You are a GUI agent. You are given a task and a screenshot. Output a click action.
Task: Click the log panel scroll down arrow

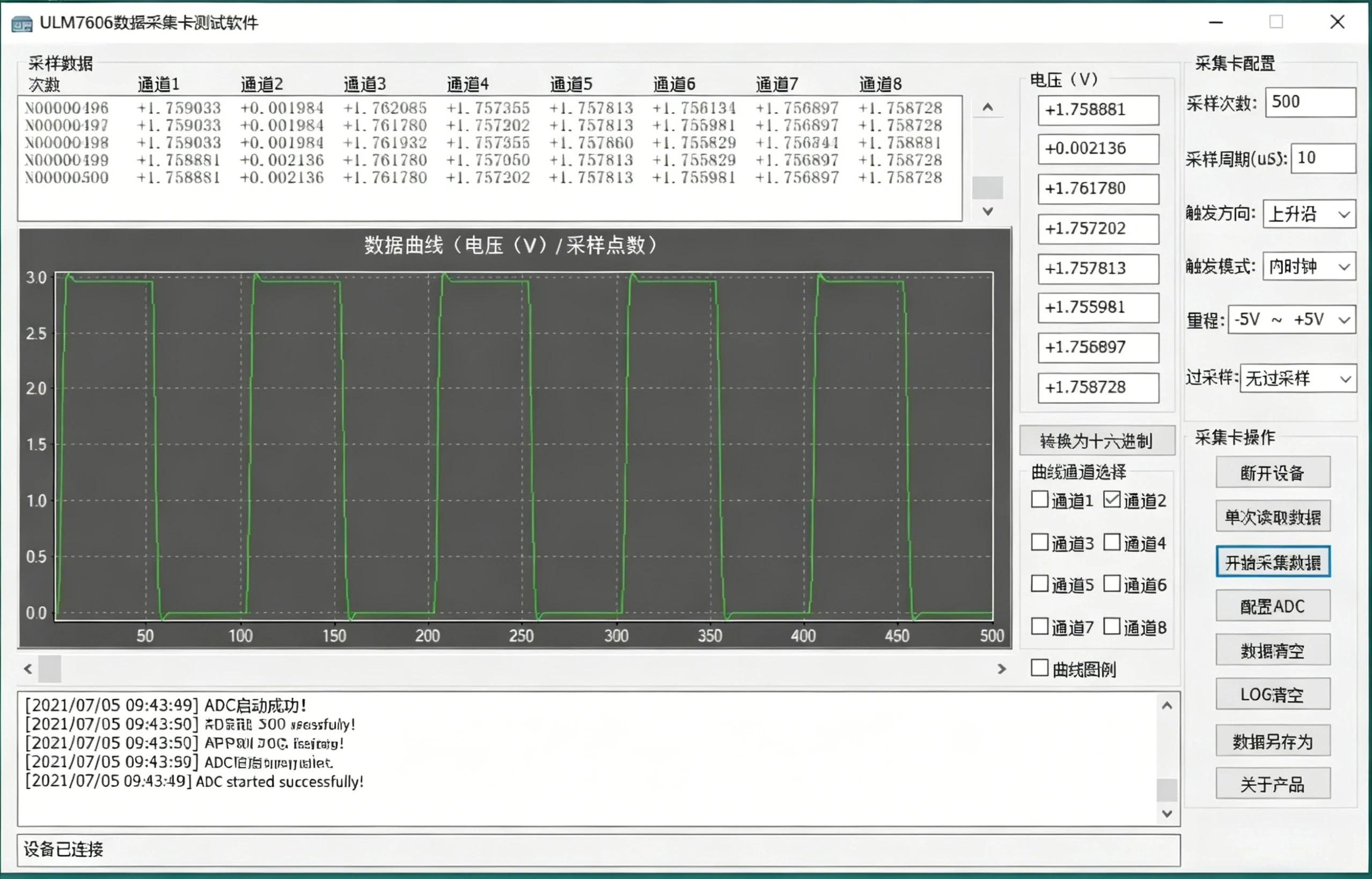pos(1166,814)
